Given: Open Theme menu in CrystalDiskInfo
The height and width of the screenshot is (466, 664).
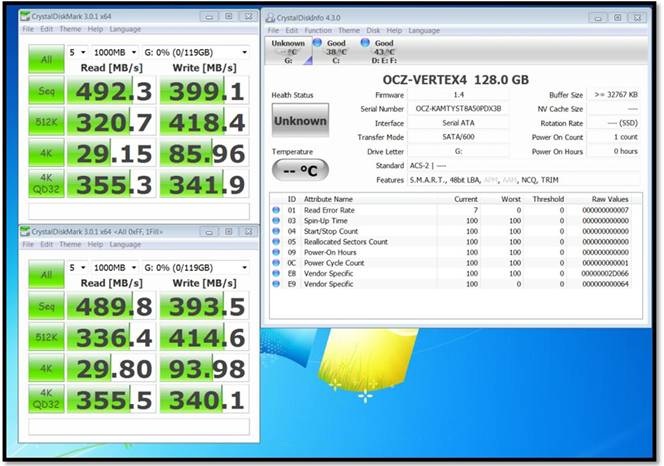Looking at the screenshot, I should pyautogui.click(x=349, y=31).
